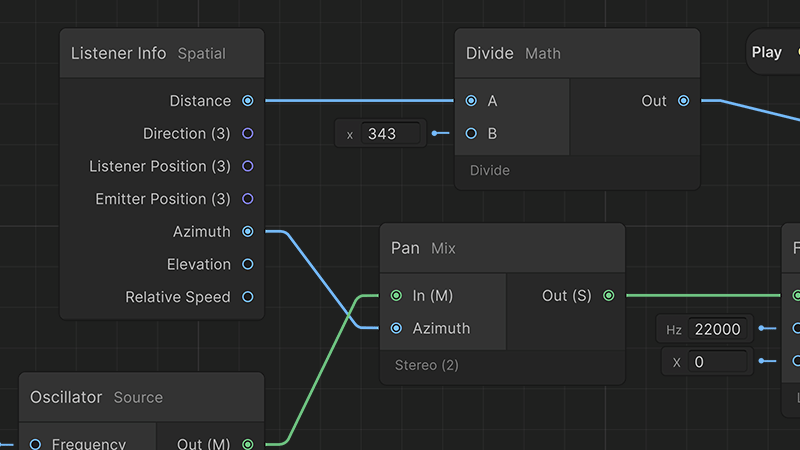Edit the X value field showing 0

coord(717,362)
